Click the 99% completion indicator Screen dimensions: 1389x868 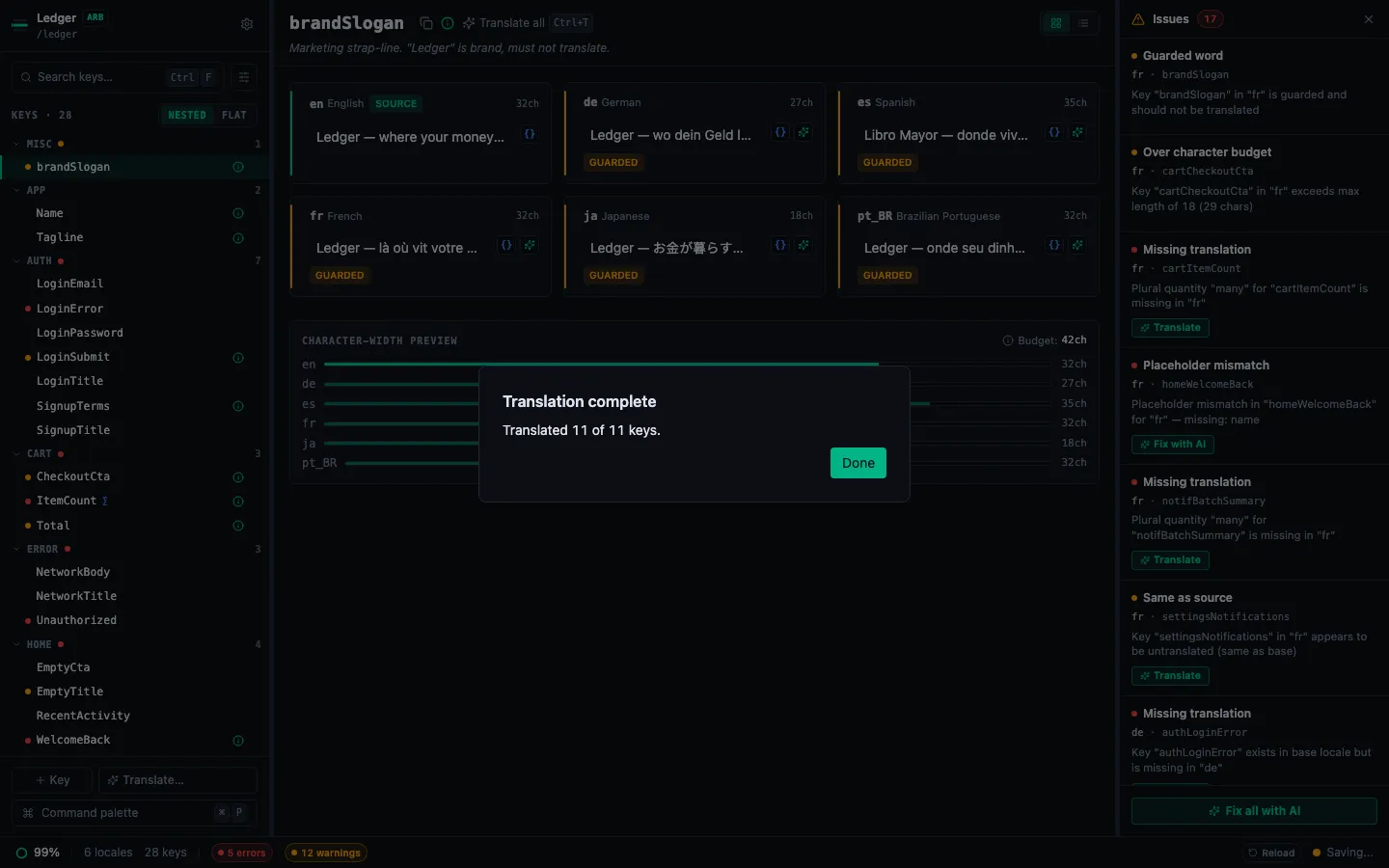pos(38,853)
